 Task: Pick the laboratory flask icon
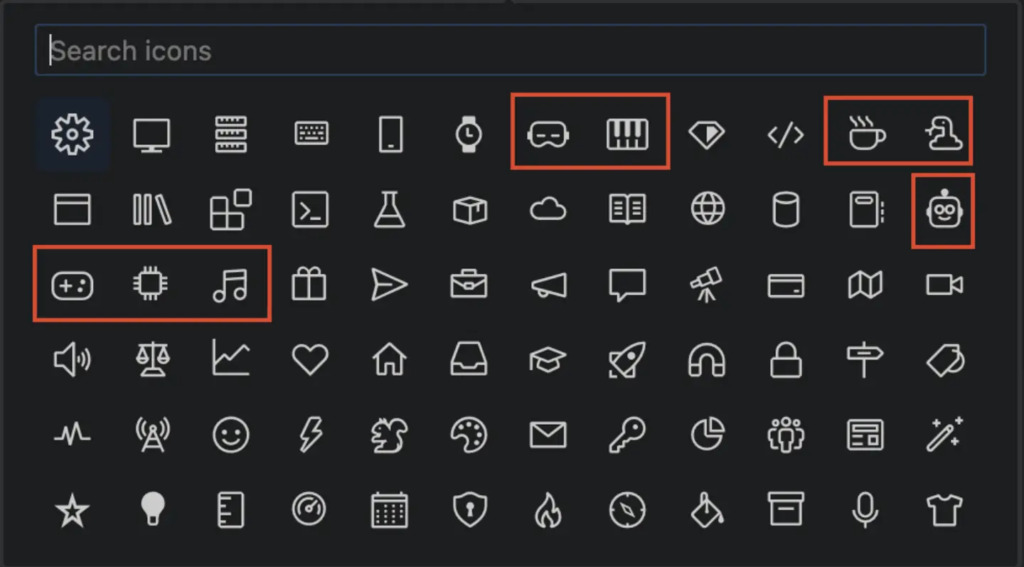tap(389, 210)
